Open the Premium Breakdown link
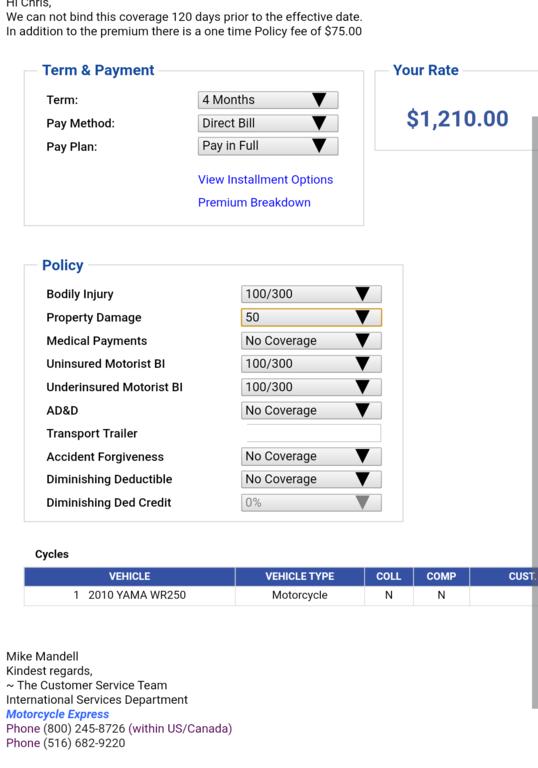Image resolution: width=538 pixels, height=768 pixels. [x=254, y=202]
